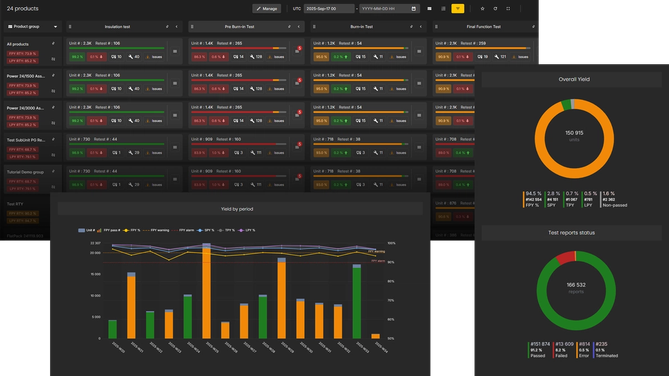Image resolution: width=669 pixels, height=376 pixels.
Task: Grab the drag handle of Burn-in Test column
Action: [x=314, y=26]
